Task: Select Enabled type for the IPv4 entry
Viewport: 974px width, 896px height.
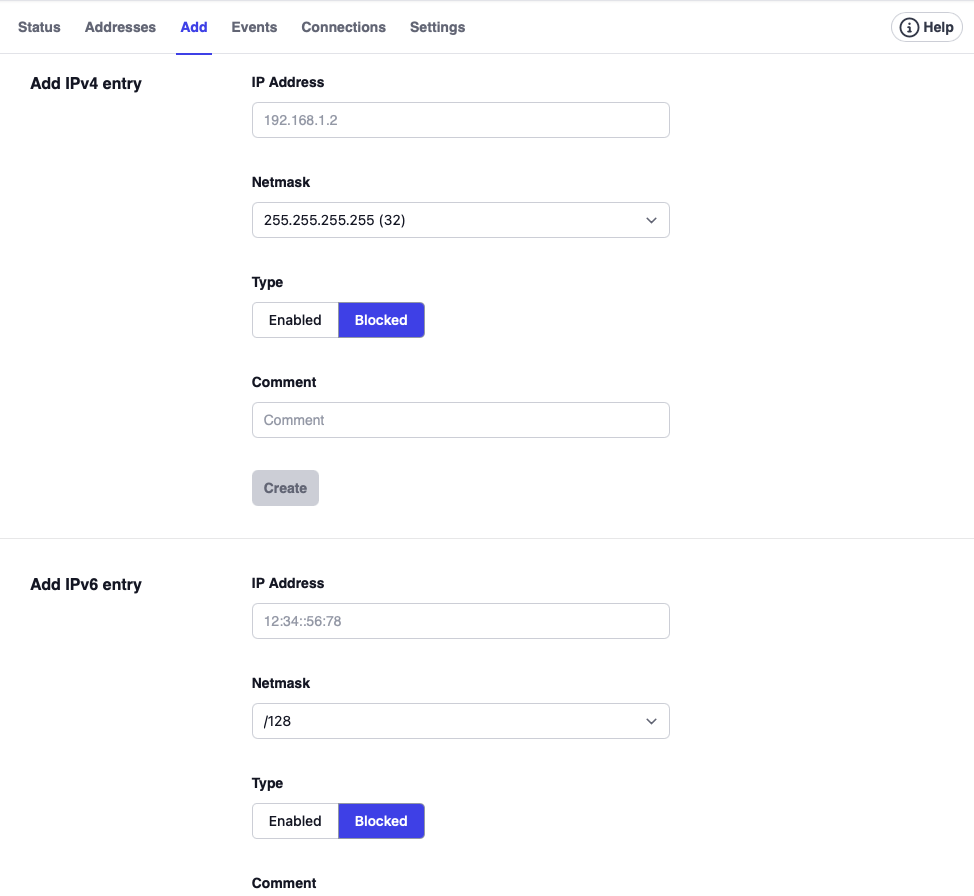Action: pos(295,320)
